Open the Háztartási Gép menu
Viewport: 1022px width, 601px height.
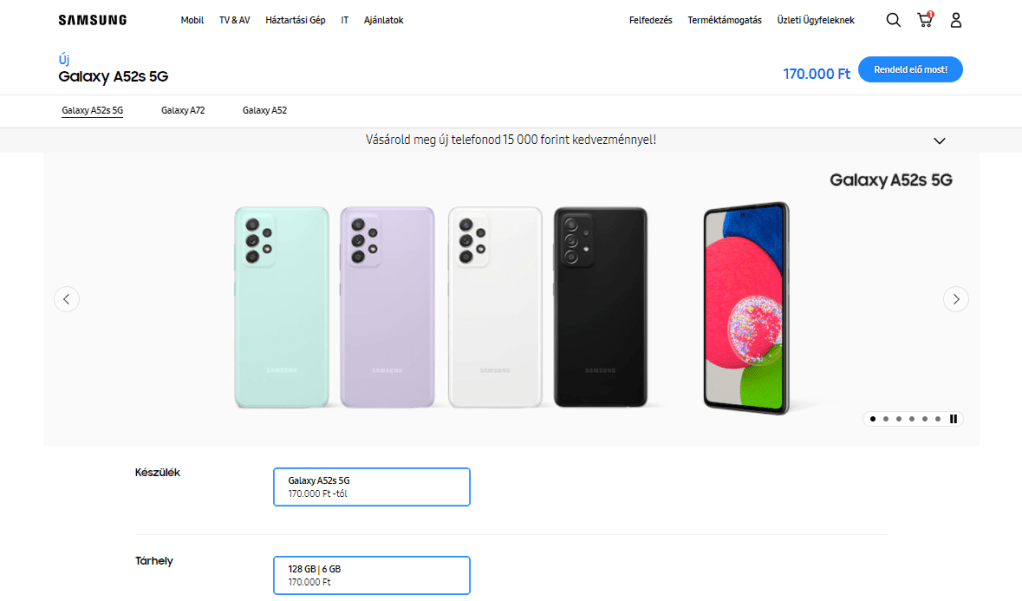pos(295,20)
